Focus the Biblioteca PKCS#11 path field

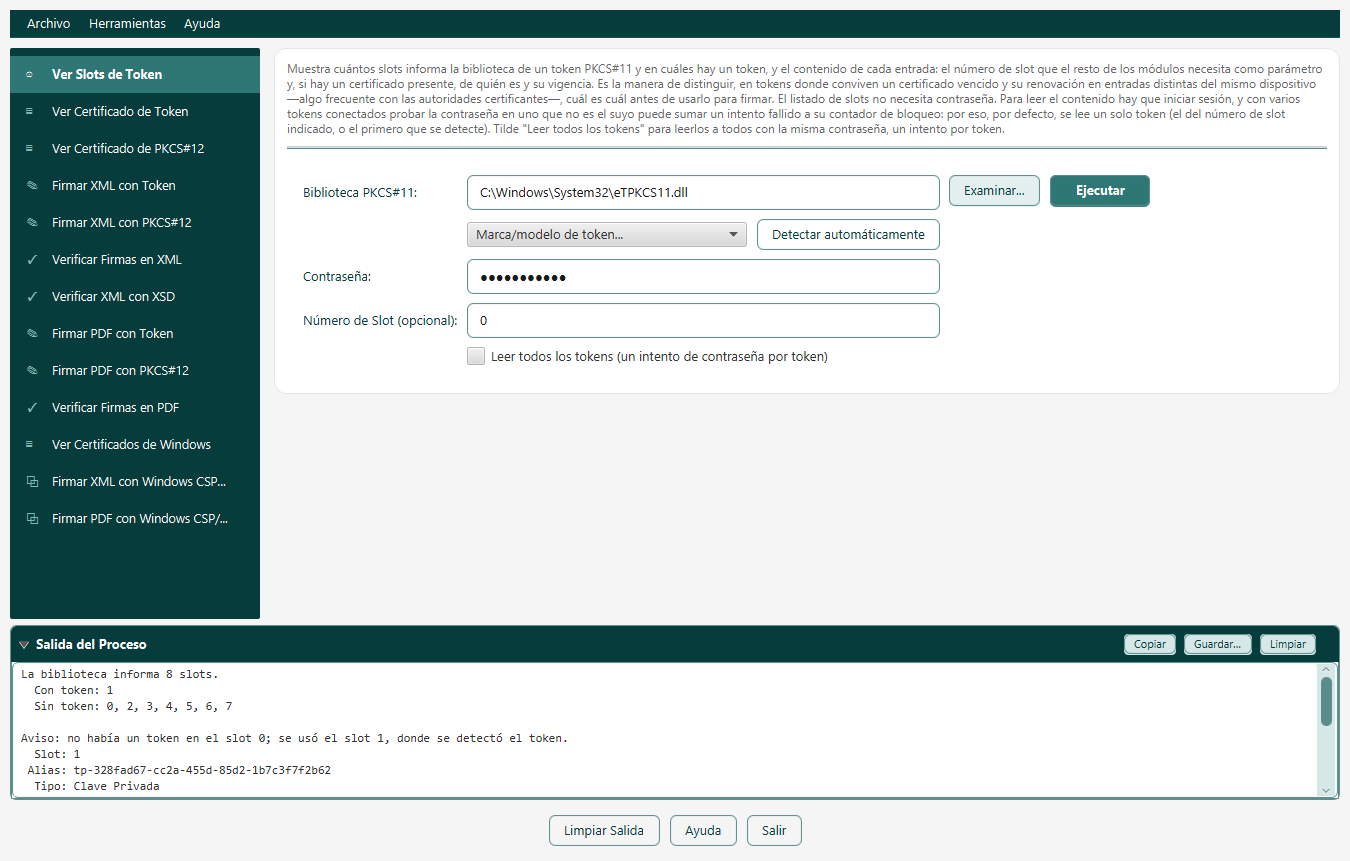tap(703, 192)
